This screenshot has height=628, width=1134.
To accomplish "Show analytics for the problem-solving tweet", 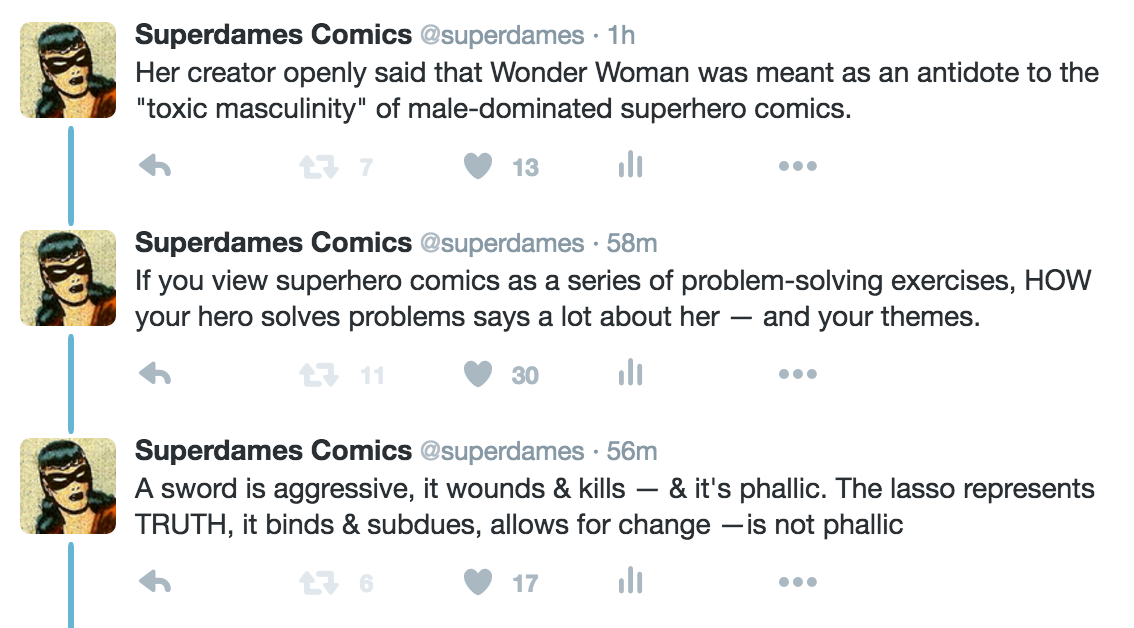I will coord(630,375).
